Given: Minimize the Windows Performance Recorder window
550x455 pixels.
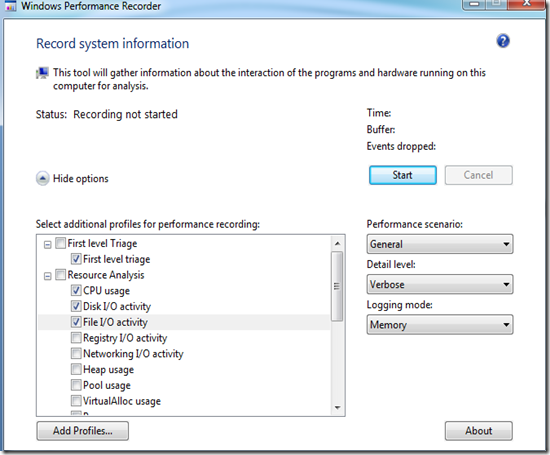Looking at the screenshot, I should tap(474, 4).
